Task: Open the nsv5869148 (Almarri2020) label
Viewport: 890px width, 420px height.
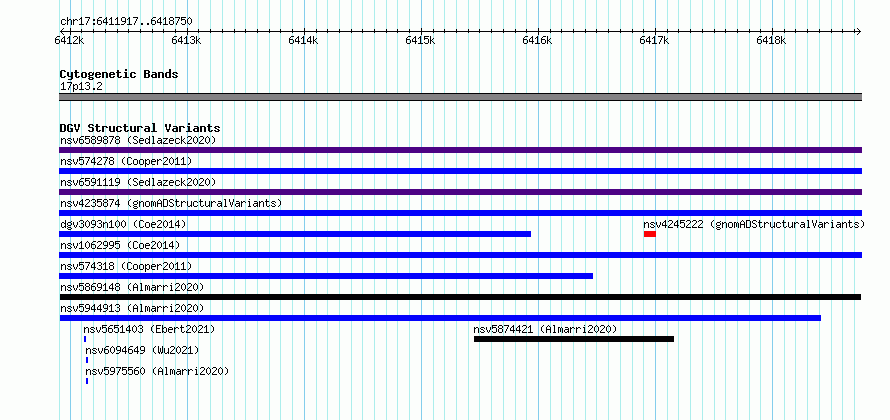Action: [x=132, y=287]
